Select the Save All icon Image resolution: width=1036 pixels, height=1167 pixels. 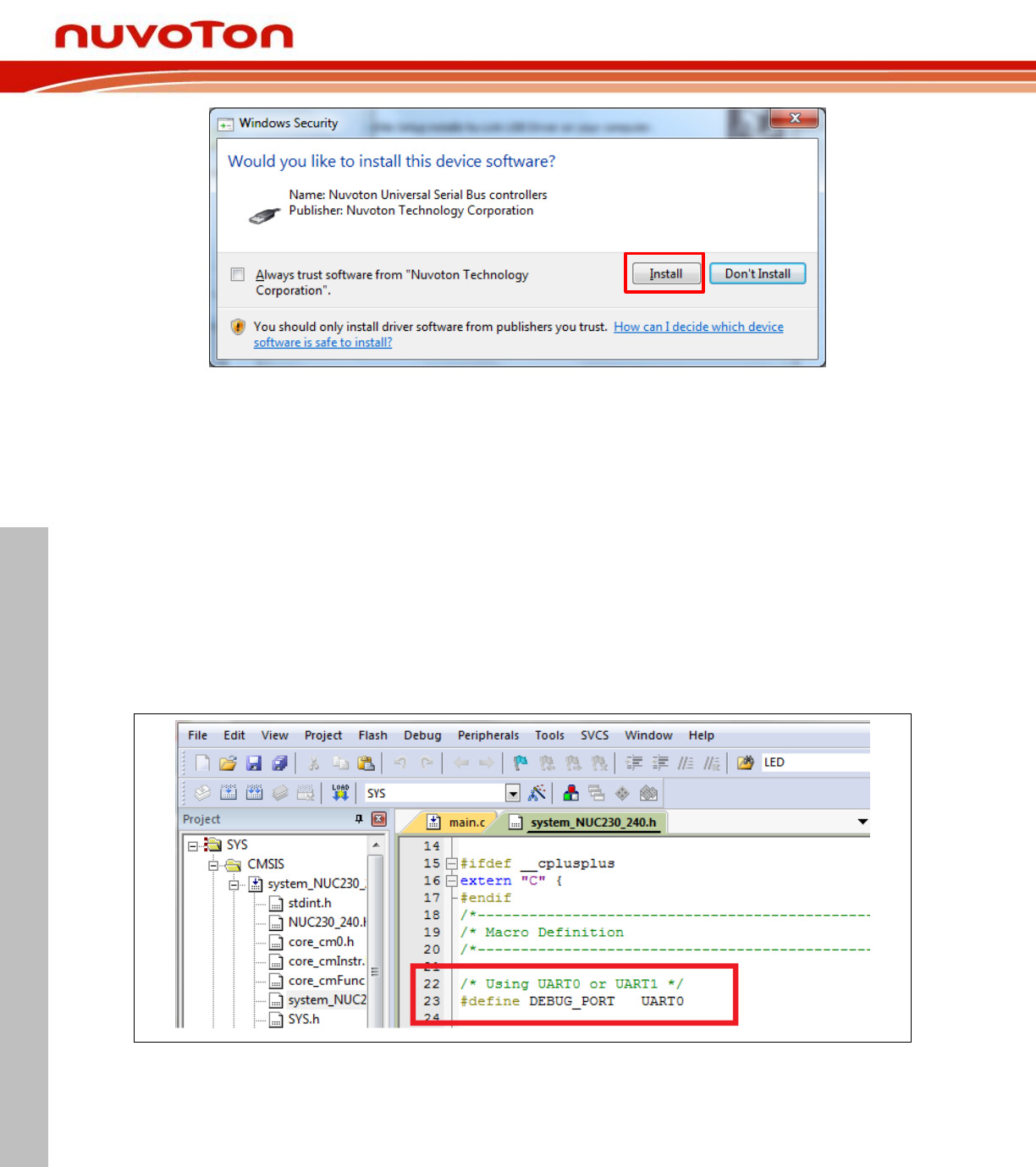click(281, 762)
